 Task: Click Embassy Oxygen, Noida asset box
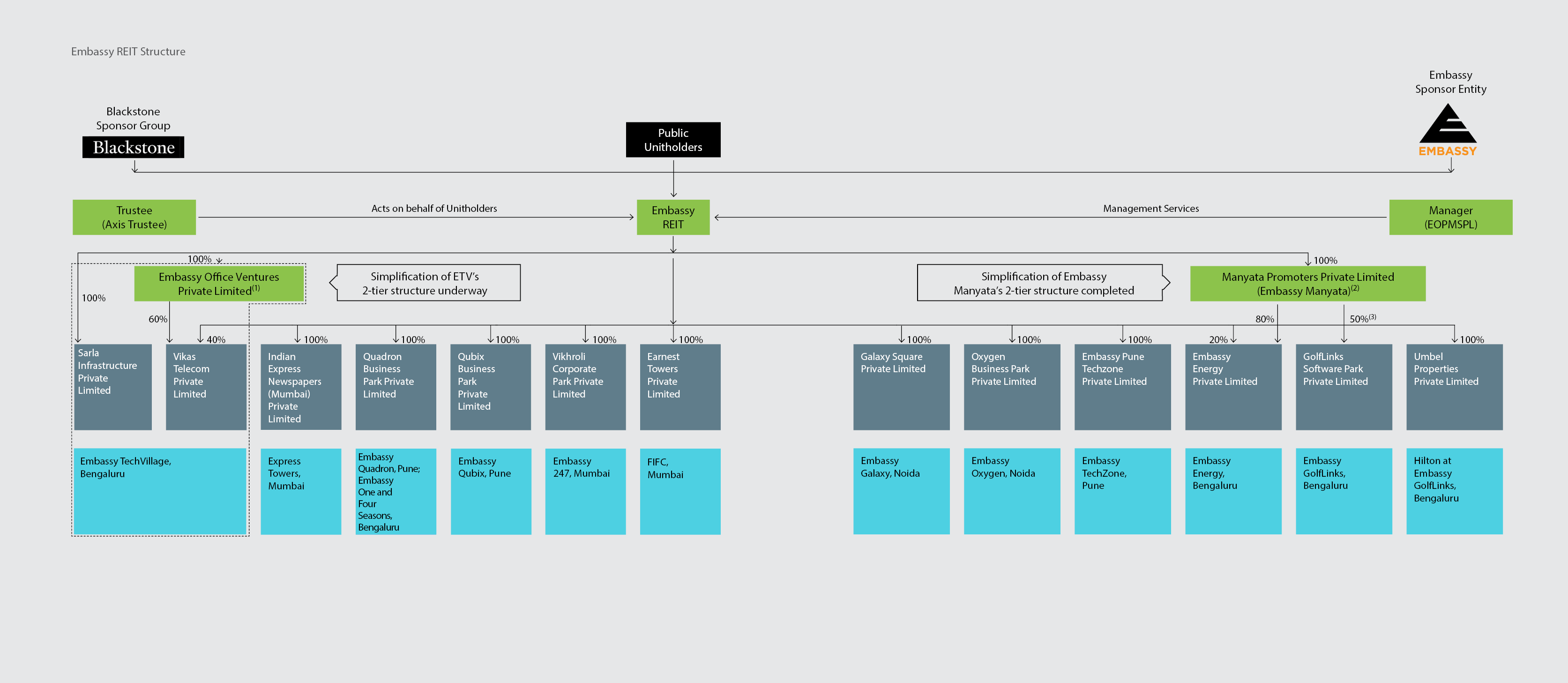(x=1012, y=492)
